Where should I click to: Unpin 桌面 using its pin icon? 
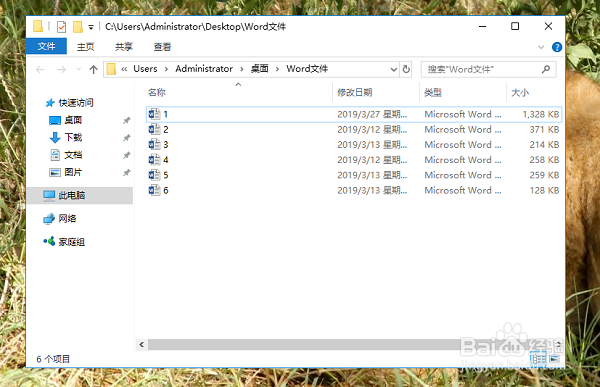(x=126, y=121)
